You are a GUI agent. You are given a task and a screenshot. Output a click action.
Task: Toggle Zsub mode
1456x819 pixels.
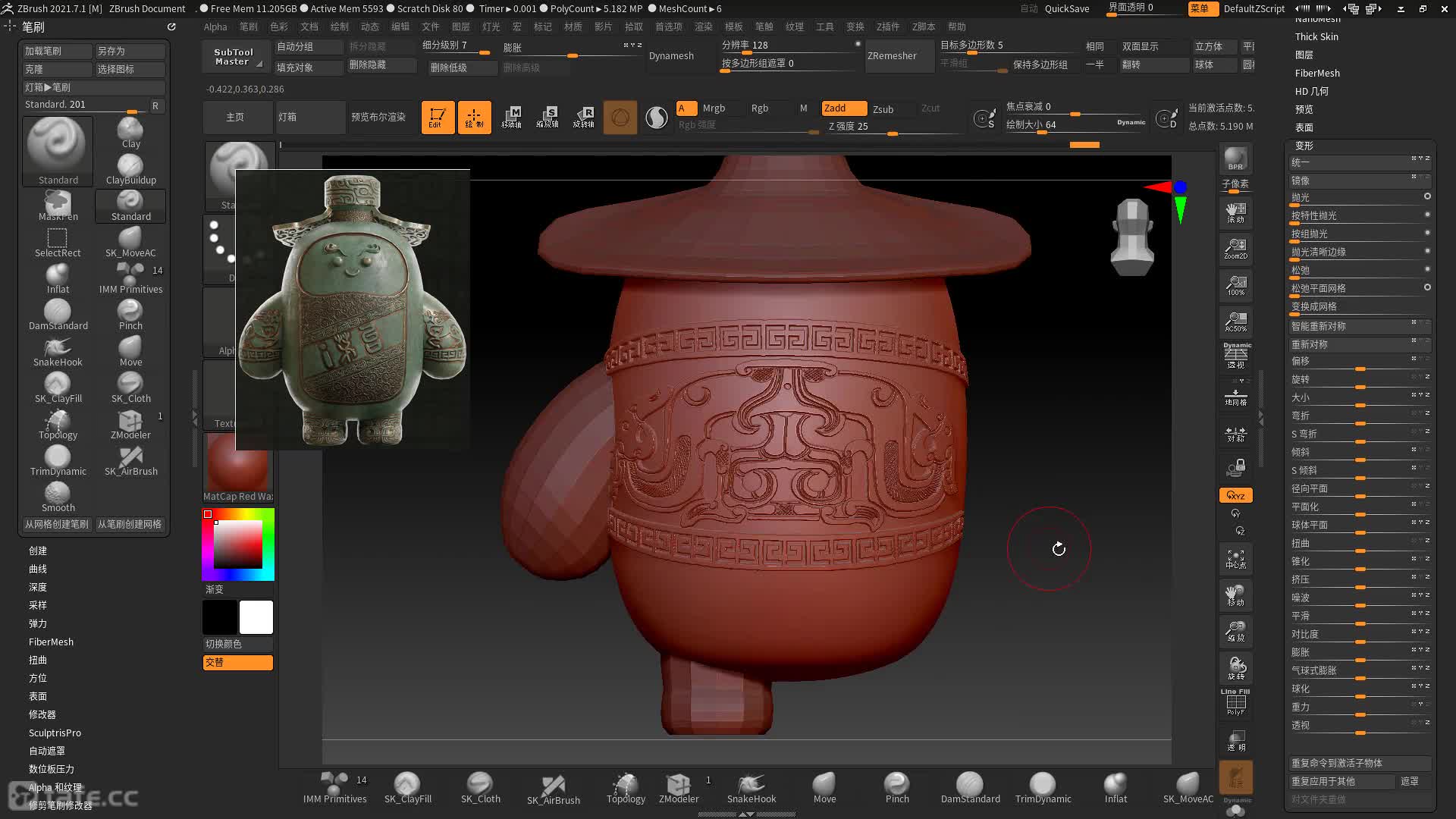(883, 109)
